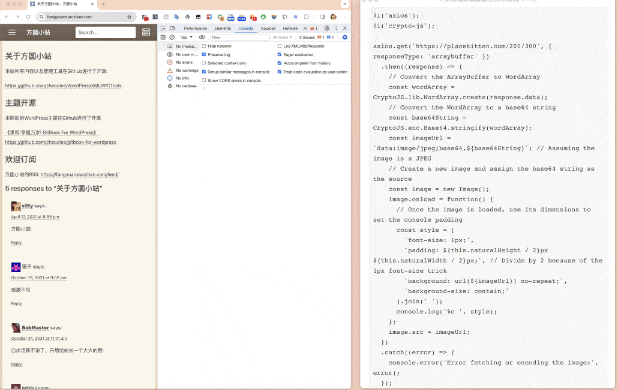Go back using browser back arrow

point(7,17)
